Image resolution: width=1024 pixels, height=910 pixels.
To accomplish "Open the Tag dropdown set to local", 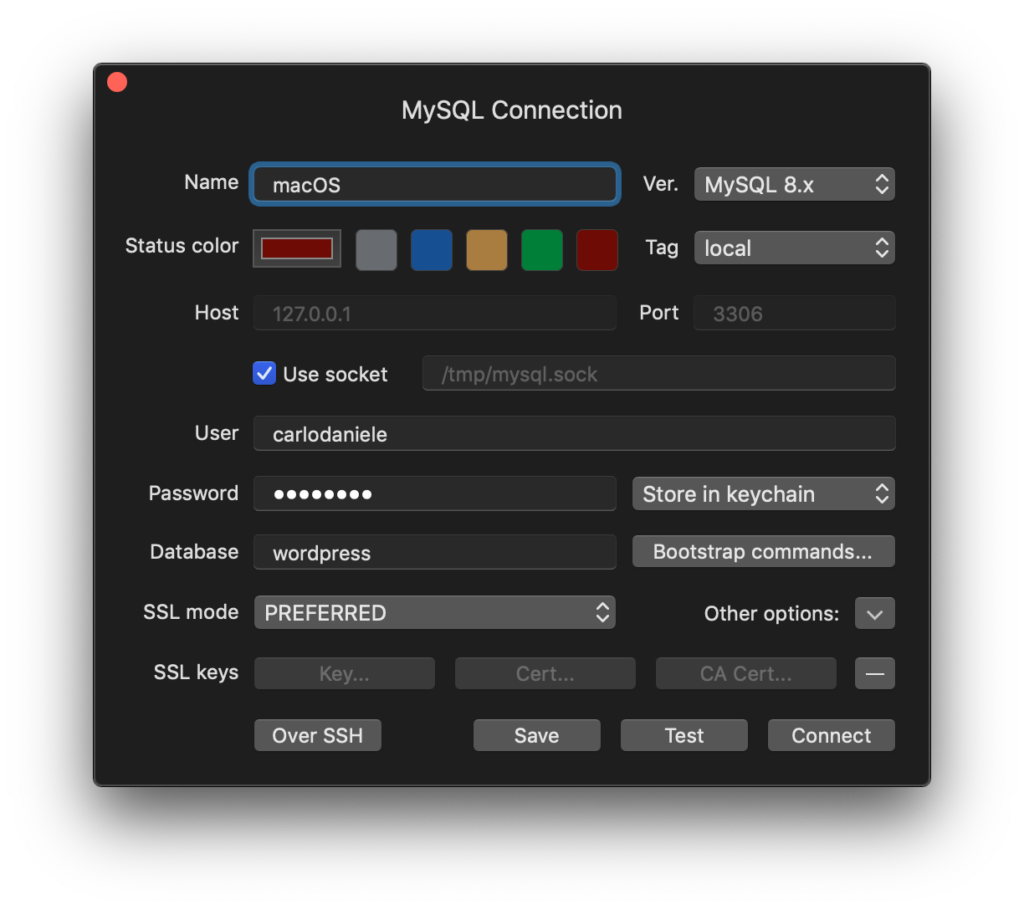I will [794, 248].
